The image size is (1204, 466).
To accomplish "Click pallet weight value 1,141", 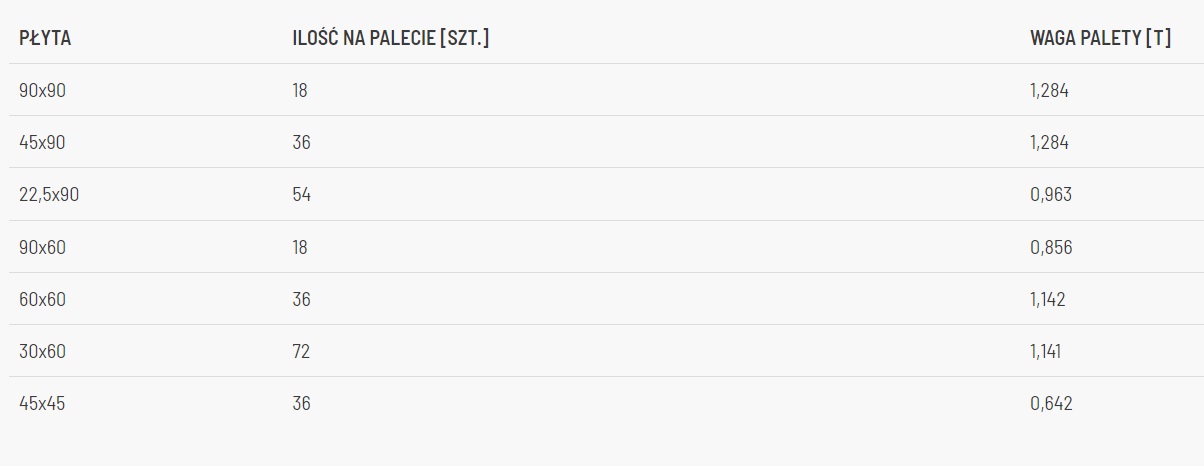I will pyautogui.click(x=1046, y=351).
